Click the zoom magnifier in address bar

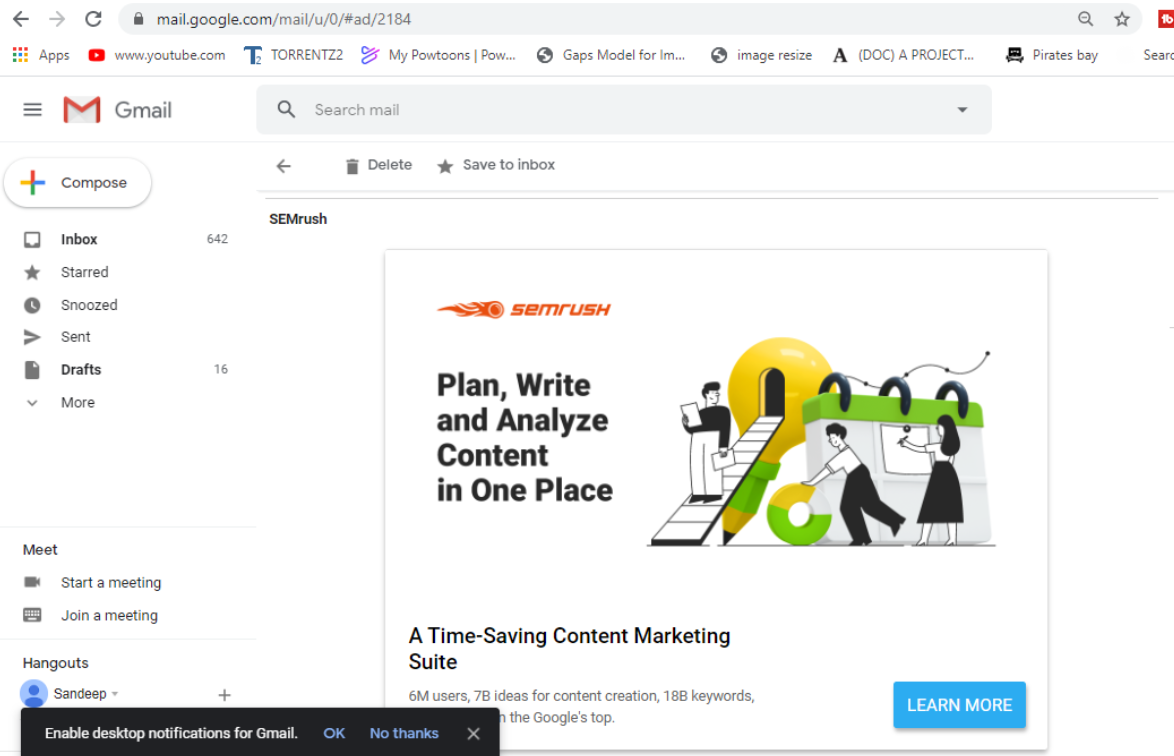(1085, 19)
